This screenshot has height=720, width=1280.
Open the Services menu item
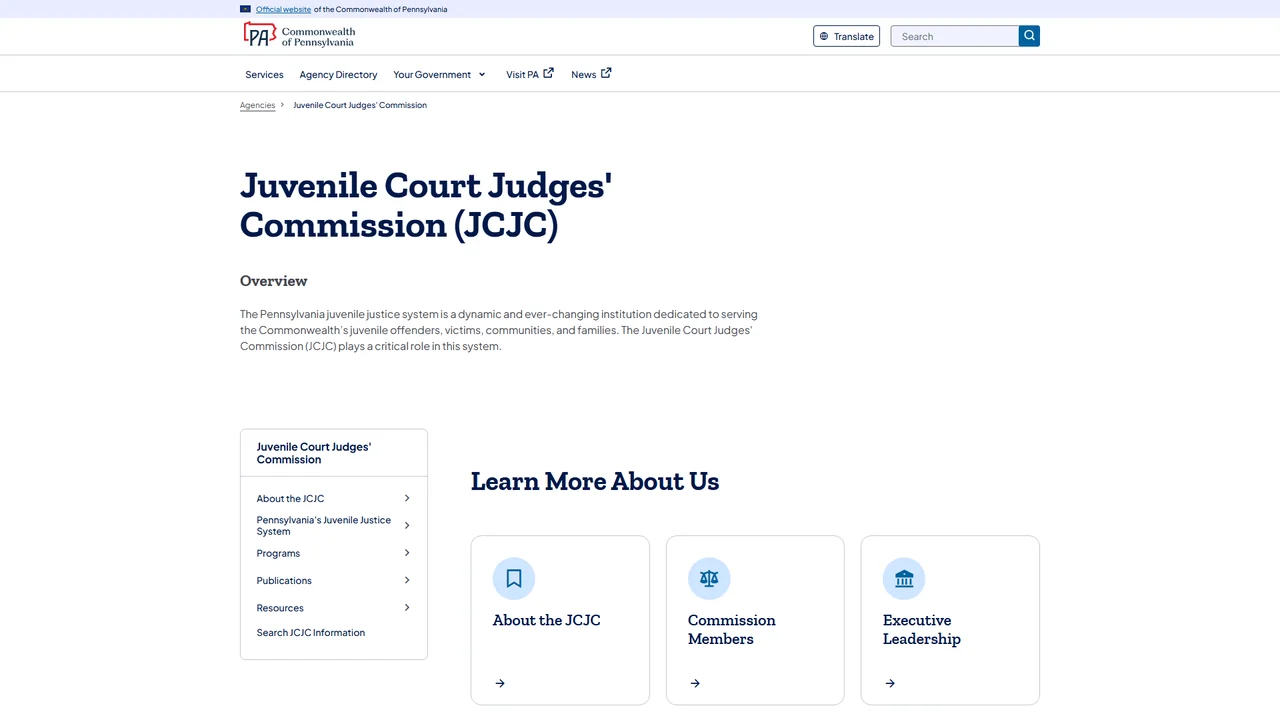[264, 75]
